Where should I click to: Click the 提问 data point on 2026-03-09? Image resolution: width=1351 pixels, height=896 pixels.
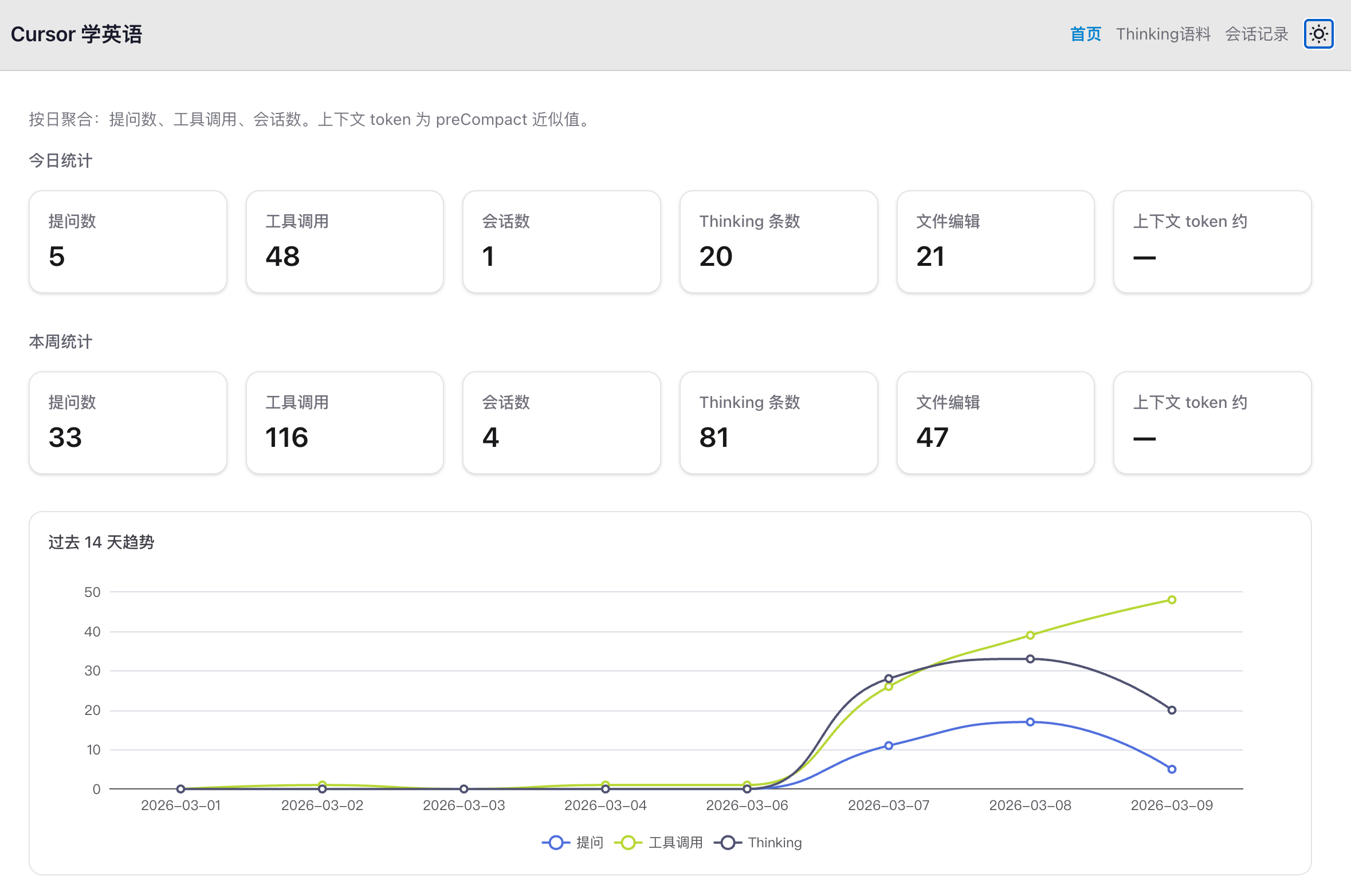[x=1172, y=769]
